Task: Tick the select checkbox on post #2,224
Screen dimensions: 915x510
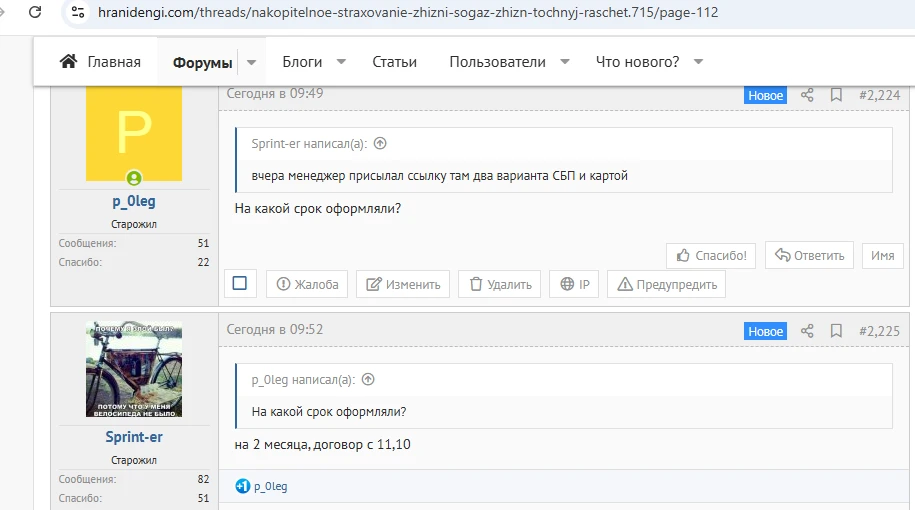Action: point(240,284)
